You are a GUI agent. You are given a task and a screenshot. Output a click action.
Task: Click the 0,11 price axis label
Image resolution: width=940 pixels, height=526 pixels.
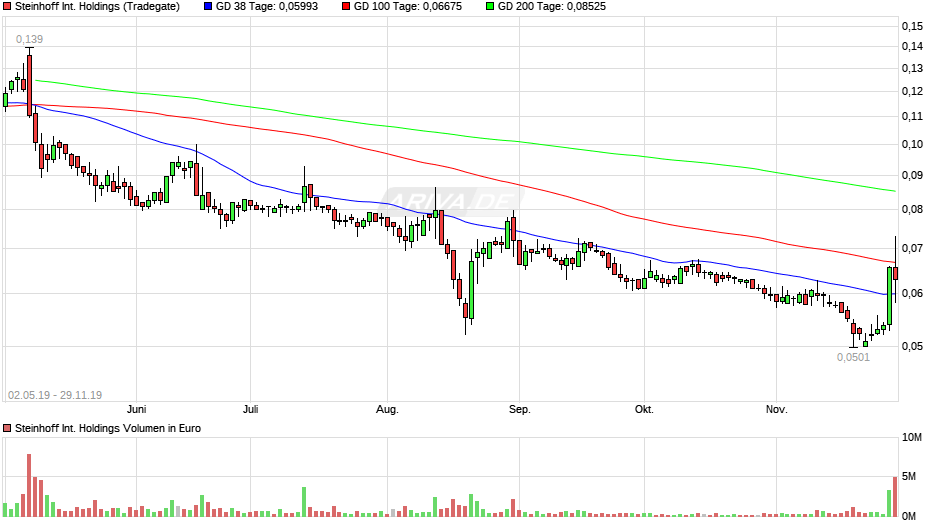[x=912, y=116]
